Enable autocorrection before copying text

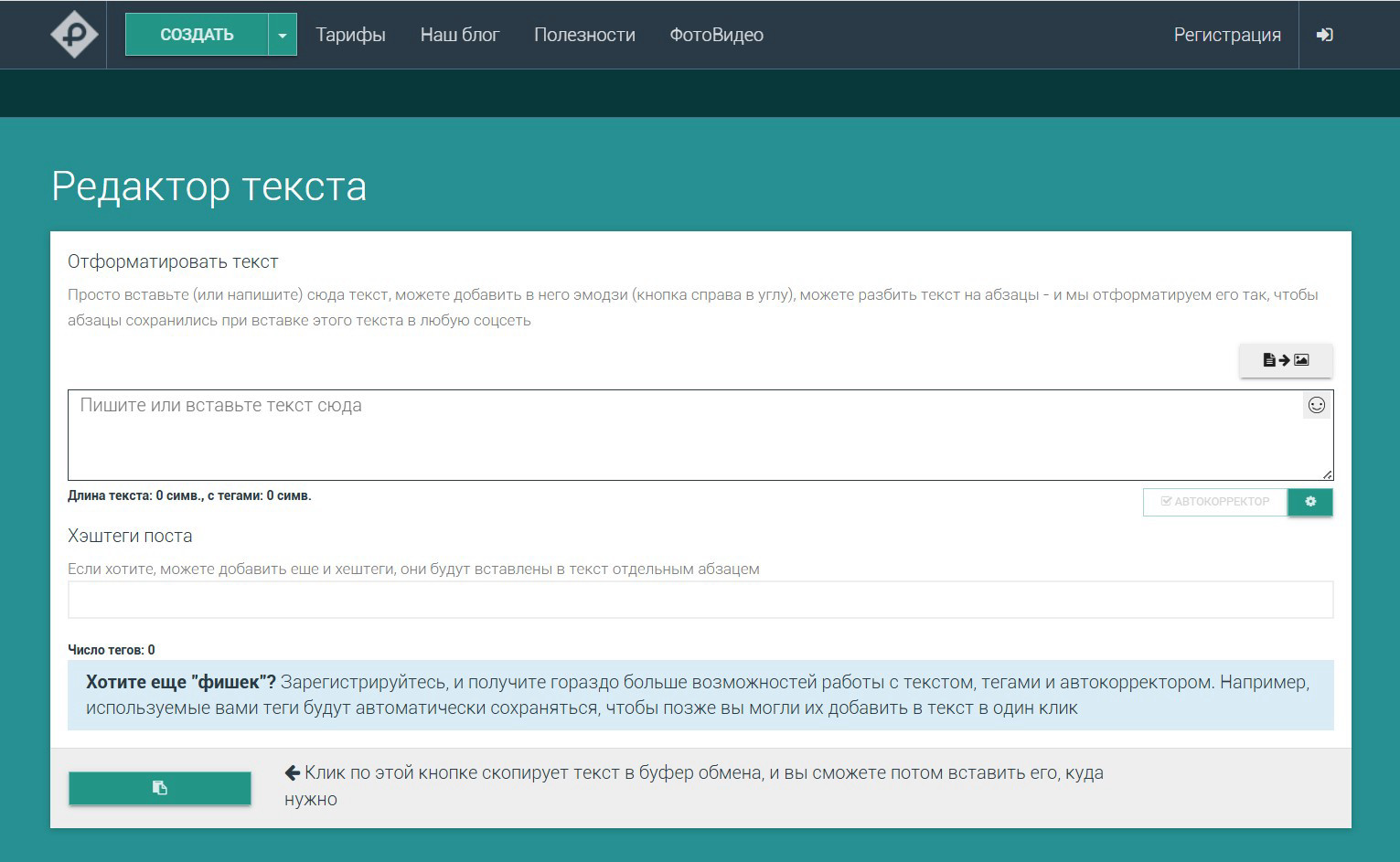point(1214,501)
